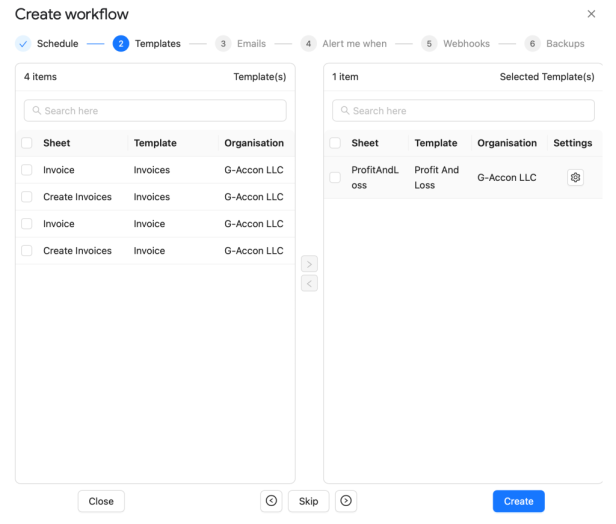Move selected templates left with arrow
616x524 pixels.
pos(309,284)
